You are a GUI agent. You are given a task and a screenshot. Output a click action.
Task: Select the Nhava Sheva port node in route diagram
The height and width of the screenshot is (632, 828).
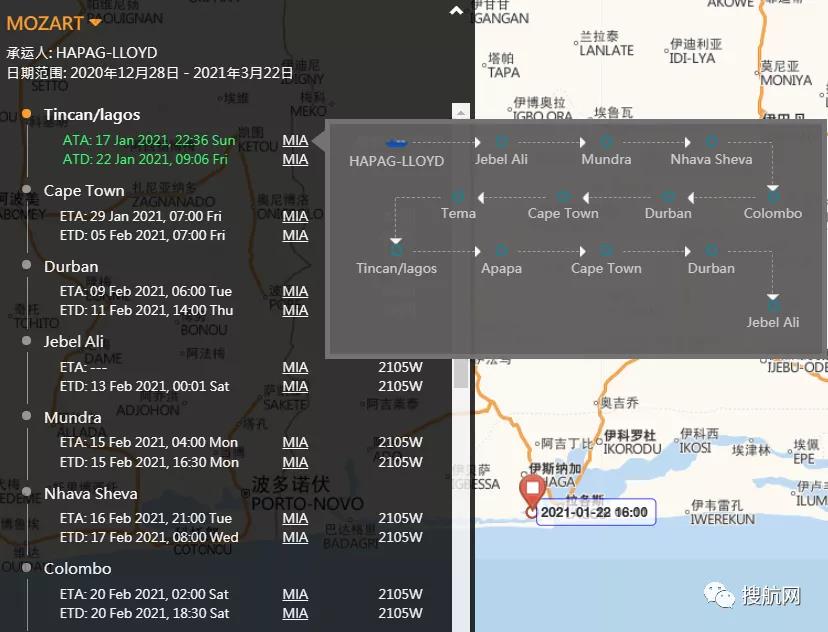click(711, 142)
